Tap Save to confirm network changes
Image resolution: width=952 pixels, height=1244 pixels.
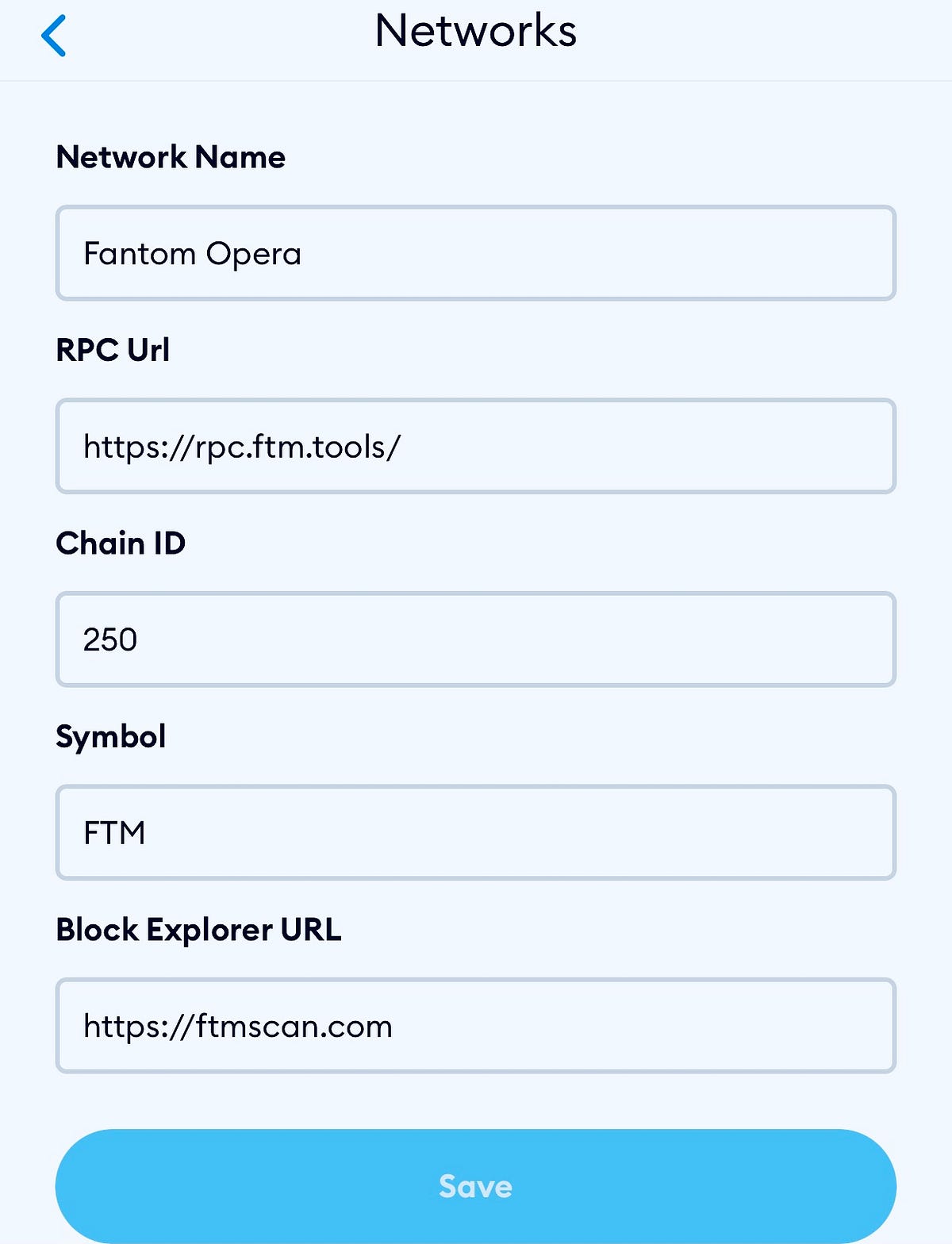click(474, 1186)
